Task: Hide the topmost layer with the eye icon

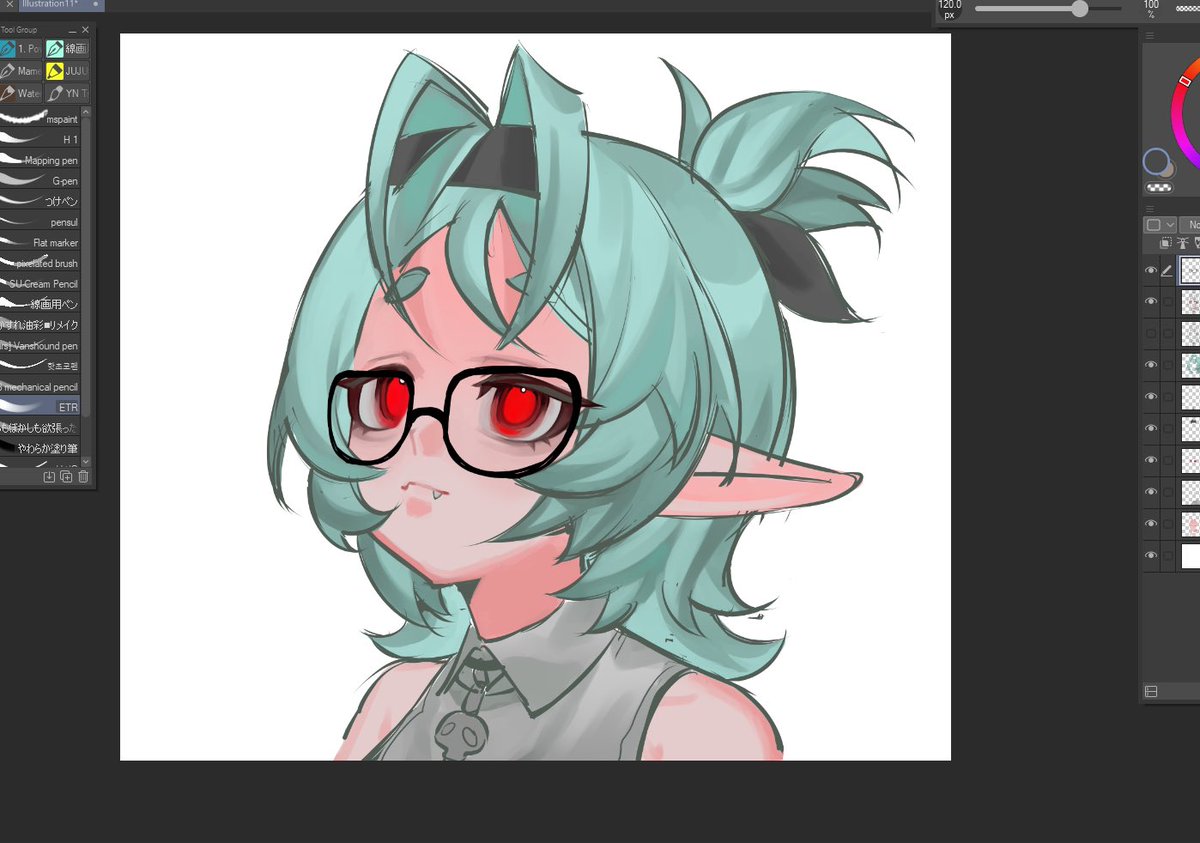Action: (1151, 270)
